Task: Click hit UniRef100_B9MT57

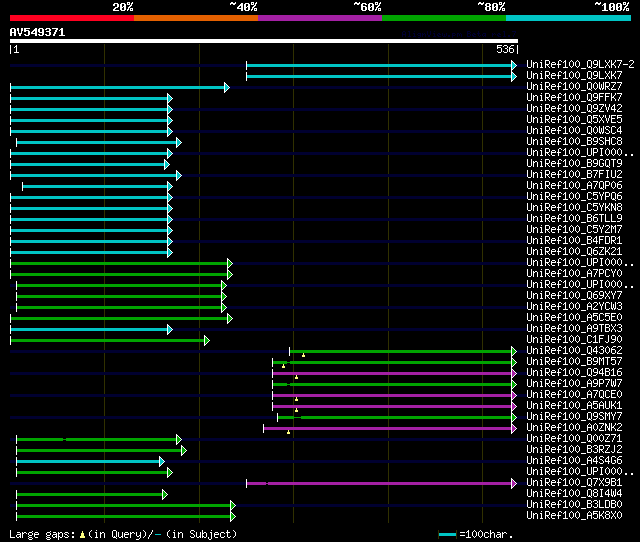Action: [574, 362]
